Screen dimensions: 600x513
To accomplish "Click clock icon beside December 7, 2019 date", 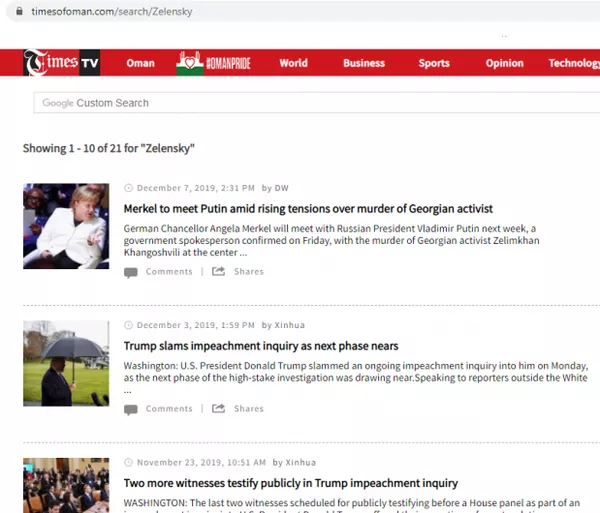I will click(x=128, y=188).
